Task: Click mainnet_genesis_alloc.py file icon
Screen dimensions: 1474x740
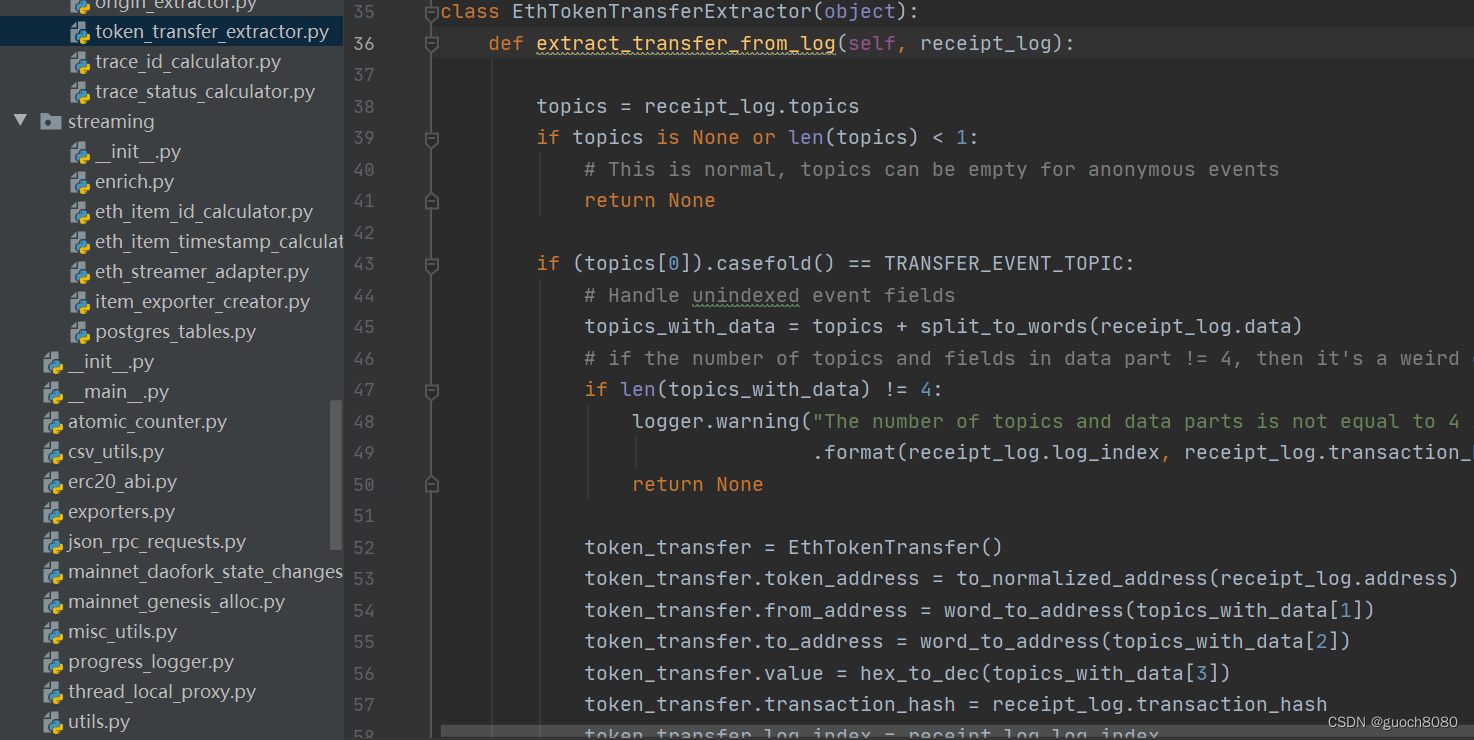Action: click(x=52, y=602)
